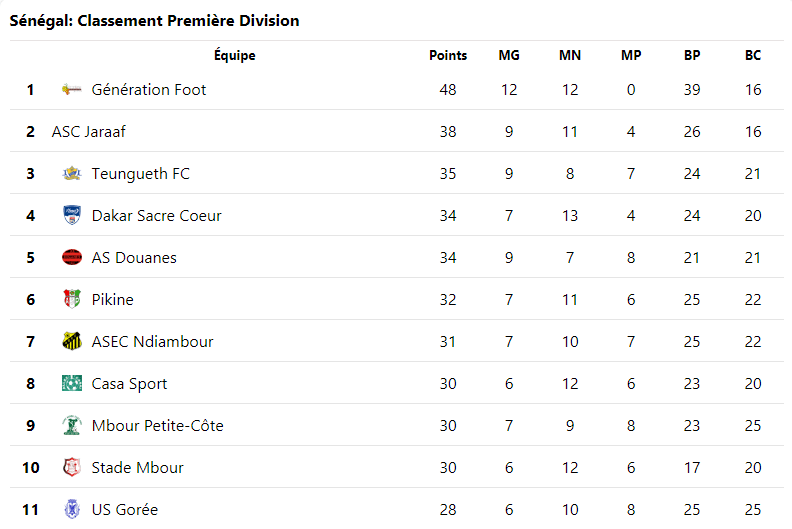Viewport: 792px width, 529px height.
Task: Click the Stade Mbour red crest
Action: (x=71, y=468)
